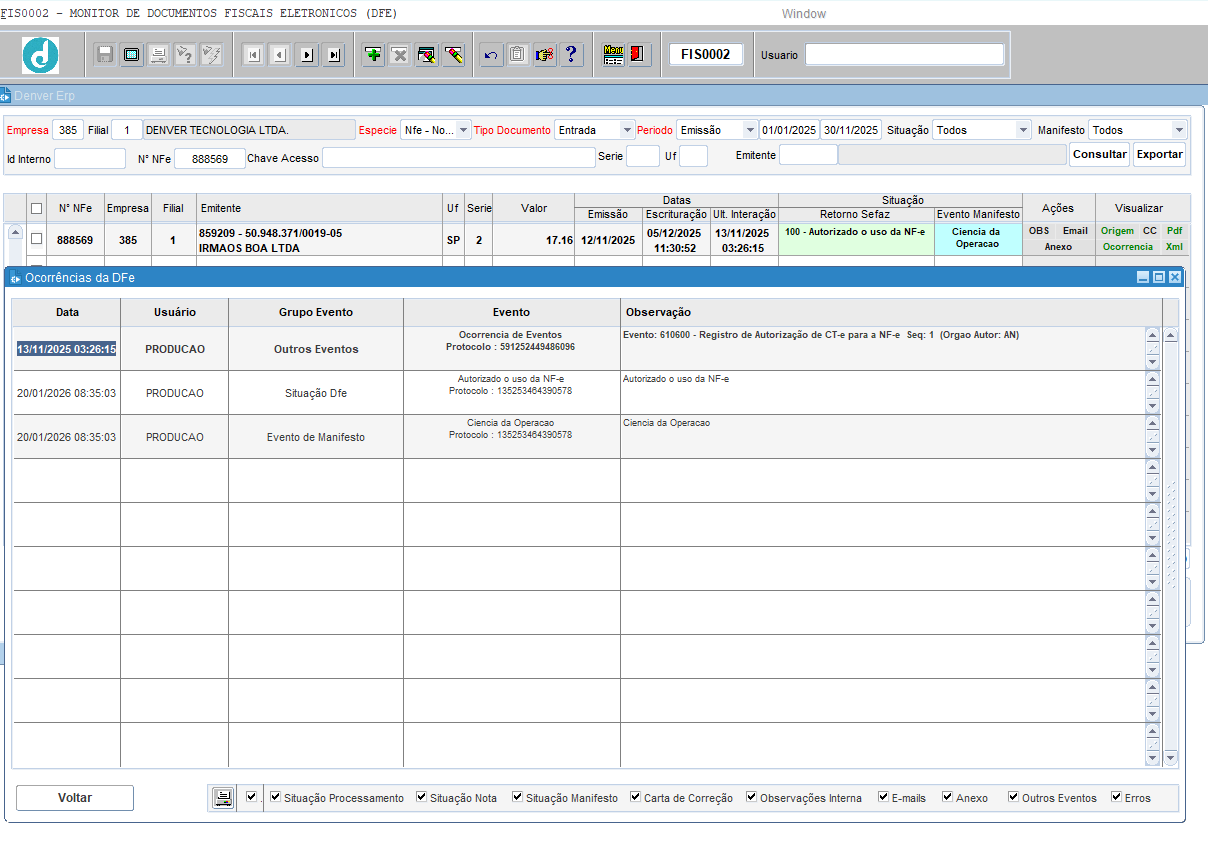Go to first record toolbar icon
This screenshot has width=1208, height=845.
click(x=254, y=54)
